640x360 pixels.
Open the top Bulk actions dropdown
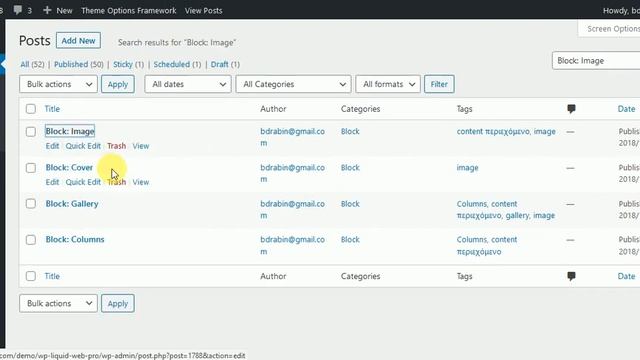coord(58,84)
